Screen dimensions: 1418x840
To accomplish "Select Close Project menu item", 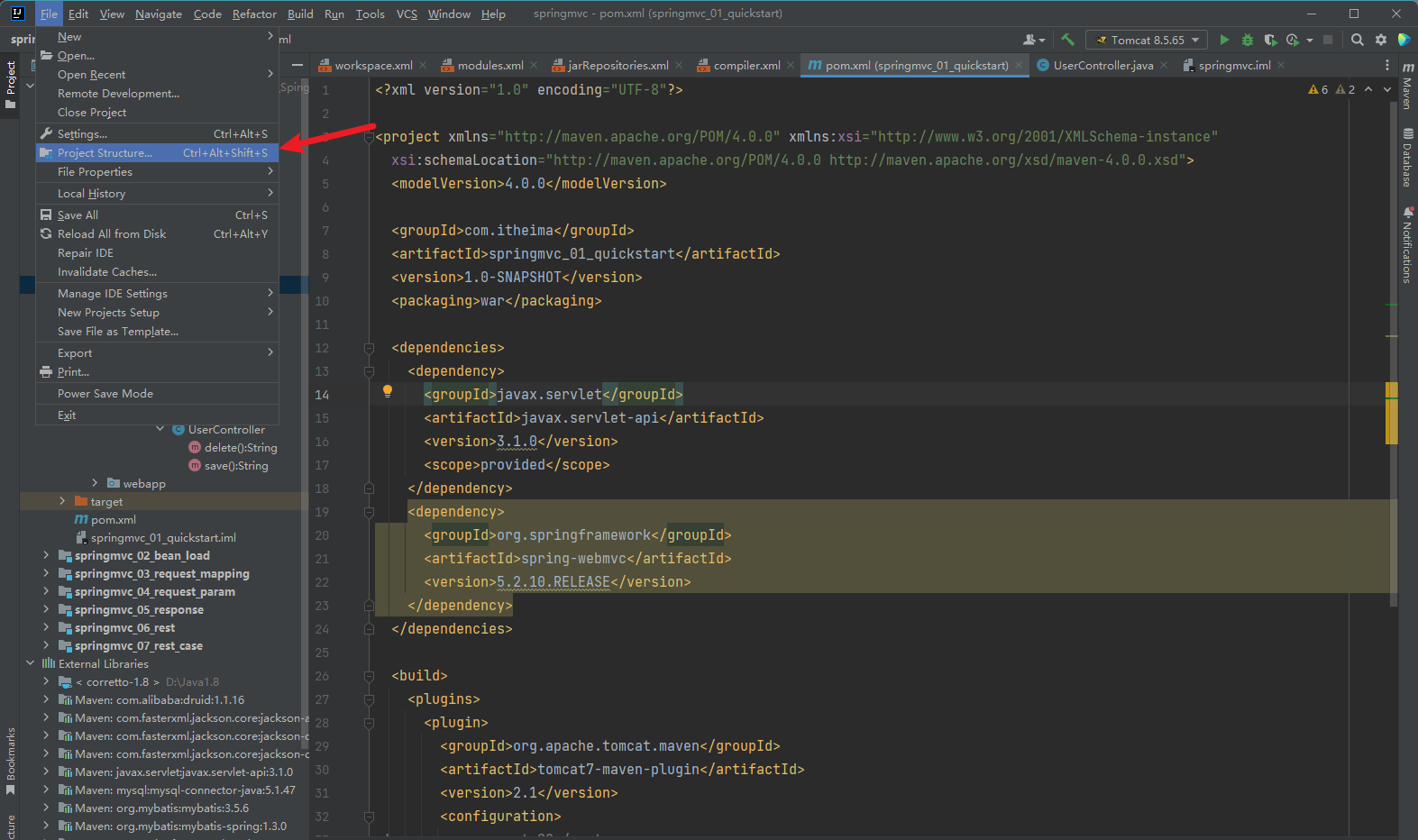I will tap(157, 113).
